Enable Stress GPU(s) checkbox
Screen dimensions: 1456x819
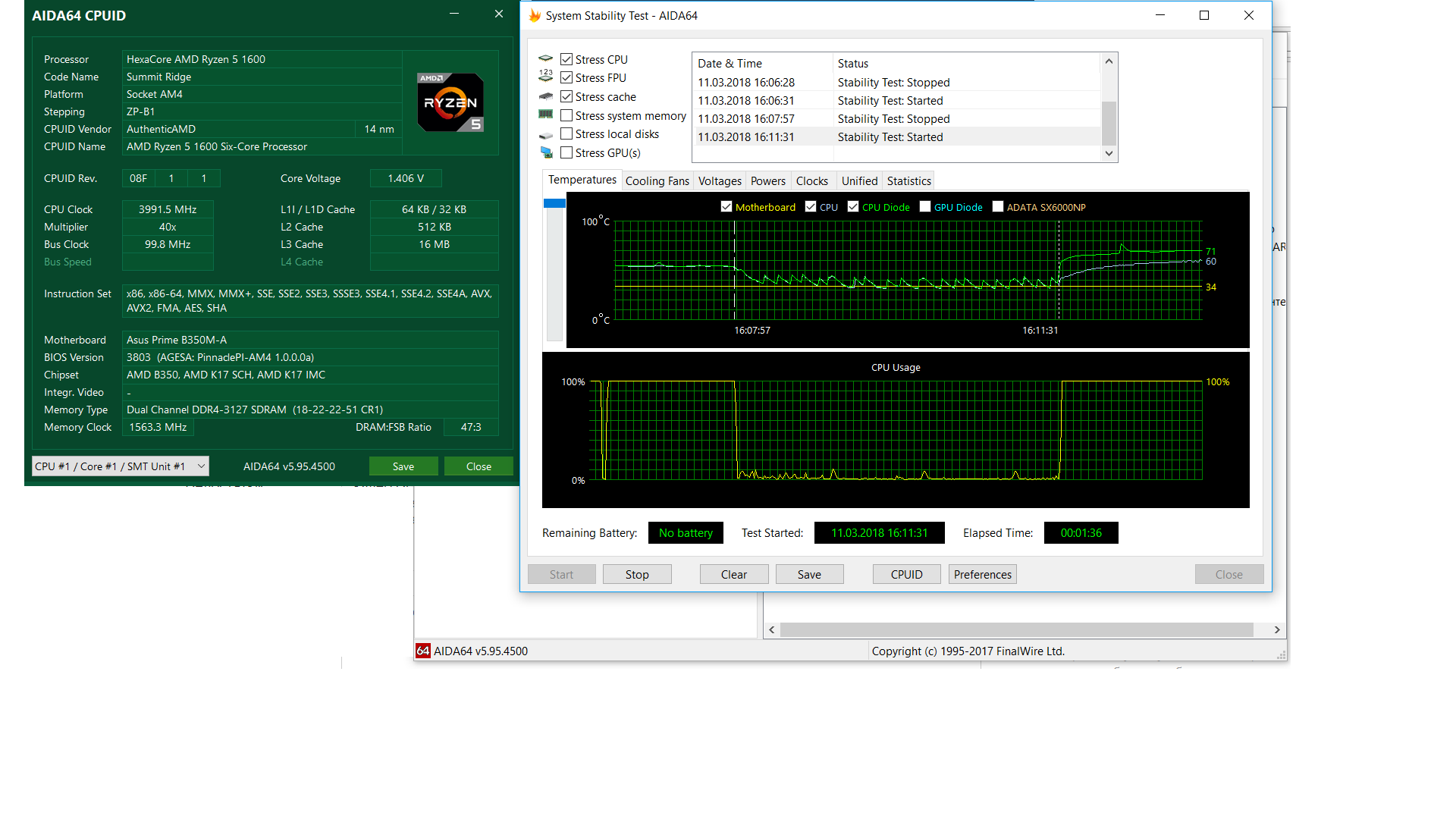click(566, 152)
